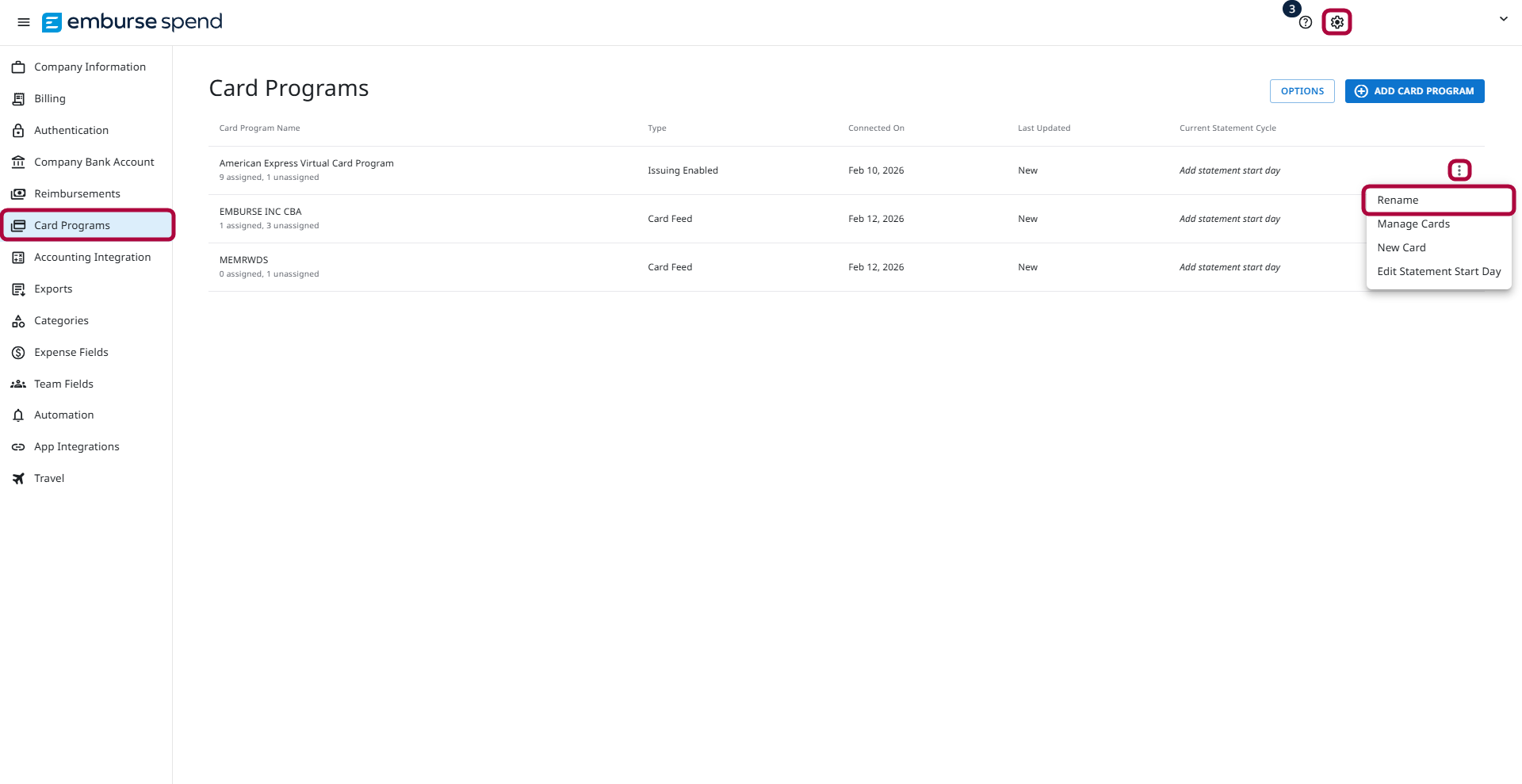The height and width of the screenshot is (784, 1522).
Task: Click the Categories branching icon
Action: point(18,320)
